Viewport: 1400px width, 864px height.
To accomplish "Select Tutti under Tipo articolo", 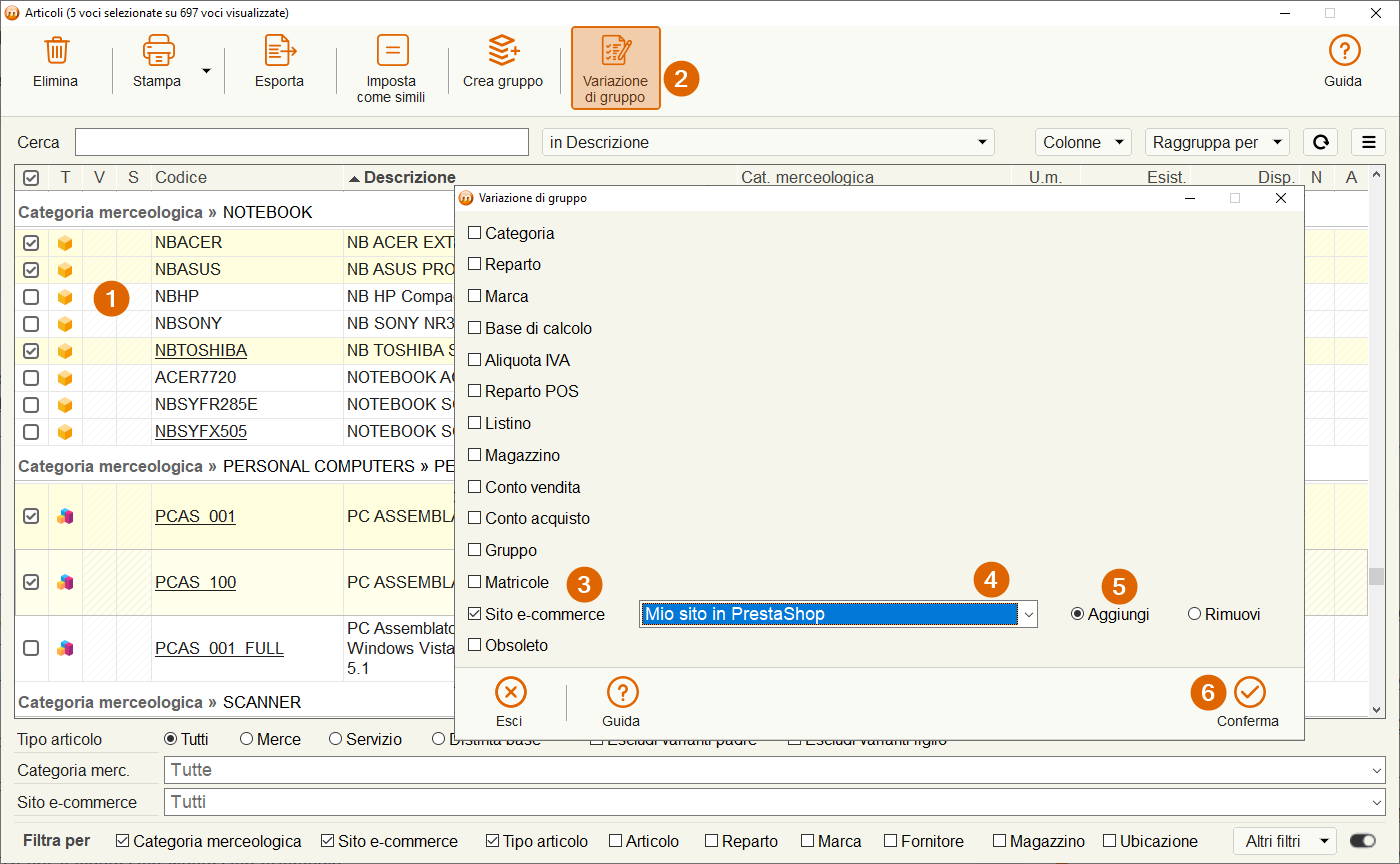I will [170, 739].
